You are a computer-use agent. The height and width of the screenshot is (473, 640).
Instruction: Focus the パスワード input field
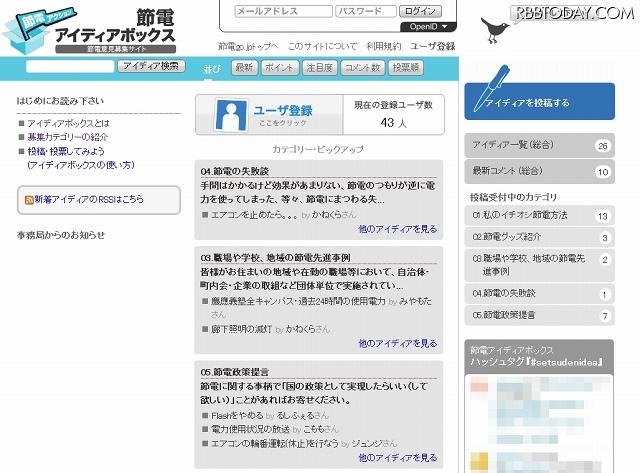click(x=366, y=11)
